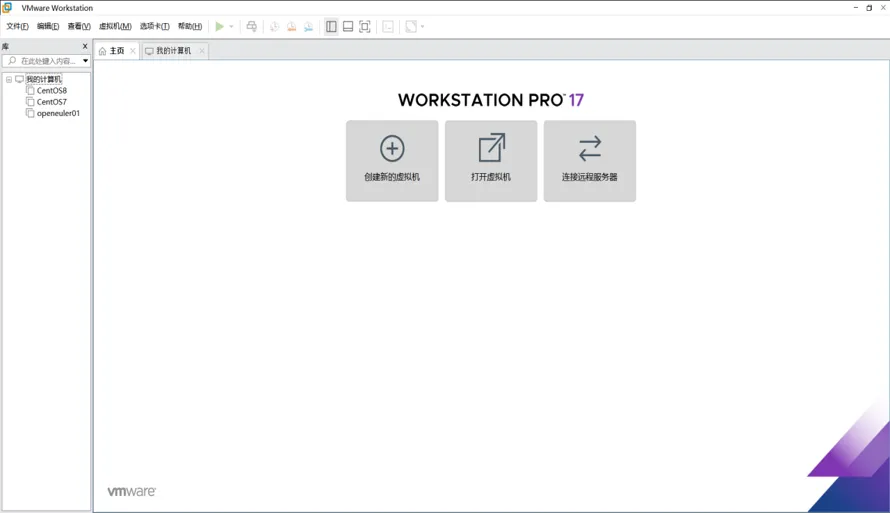Click the library search input field
890x514 pixels.
coord(47,61)
